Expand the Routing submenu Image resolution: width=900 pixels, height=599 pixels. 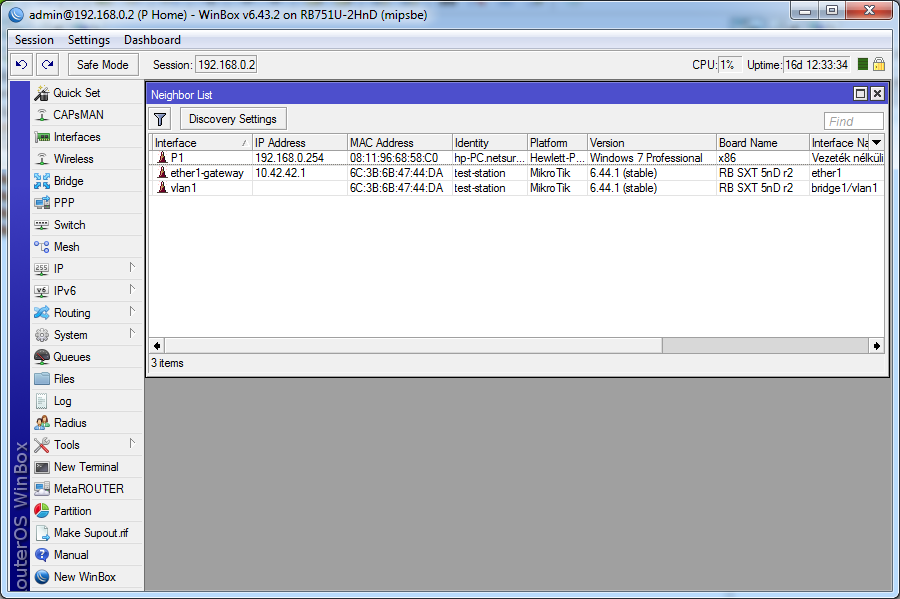tap(132, 312)
